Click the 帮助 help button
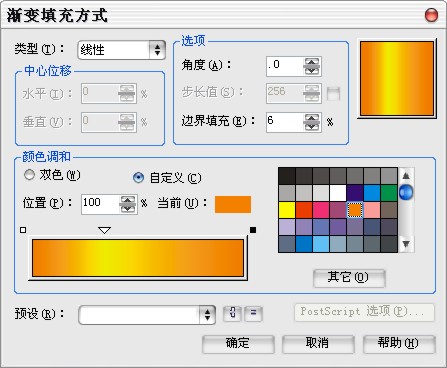 click(x=399, y=344)
